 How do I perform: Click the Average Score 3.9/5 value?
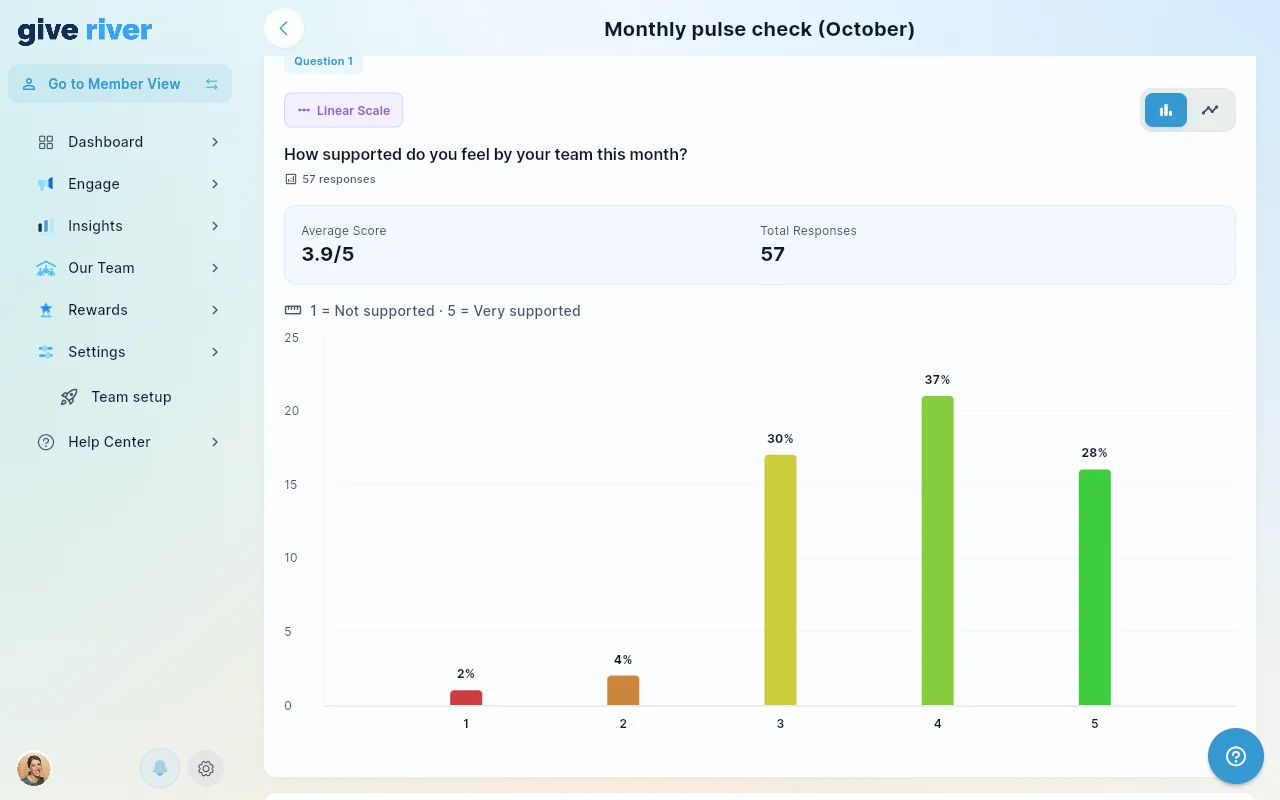tap(328, 254)
